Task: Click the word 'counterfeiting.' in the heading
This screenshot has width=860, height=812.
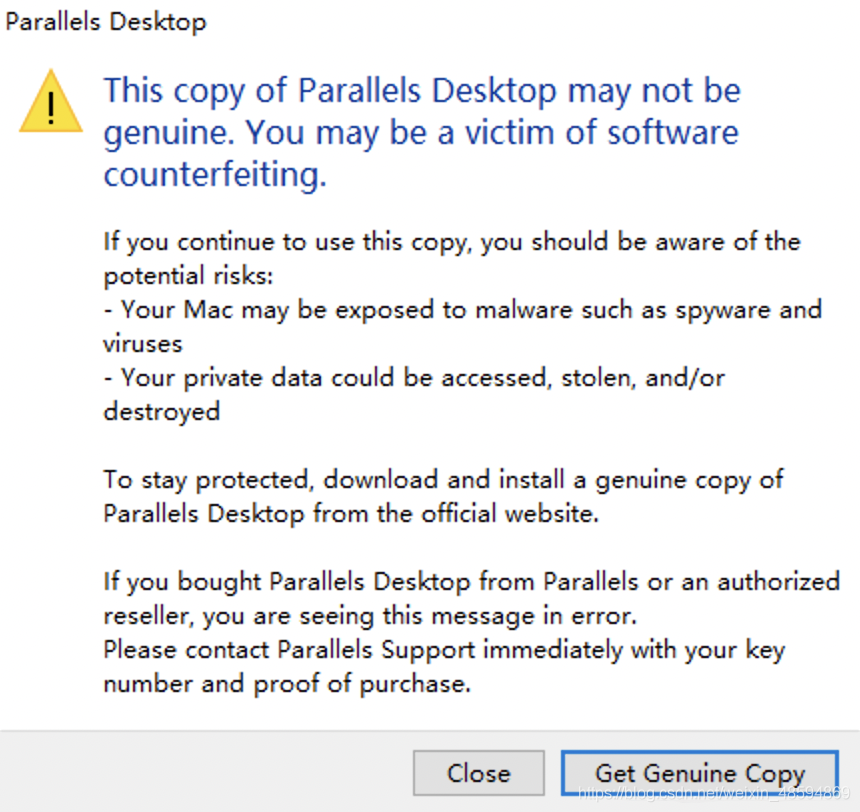Action: (215, 174)
